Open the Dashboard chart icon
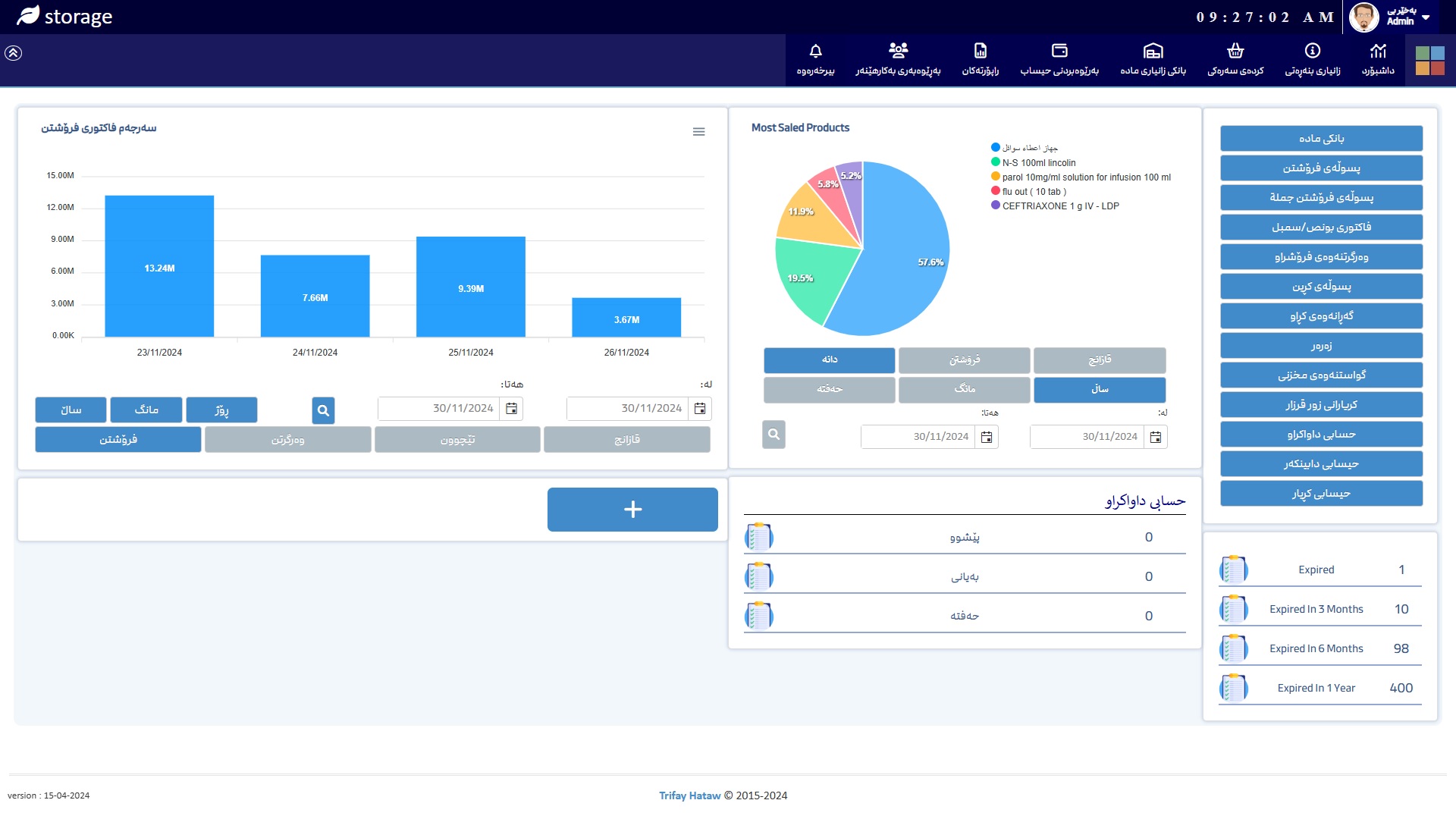The image size is (1456, 819). click(x=1378, y=51)
